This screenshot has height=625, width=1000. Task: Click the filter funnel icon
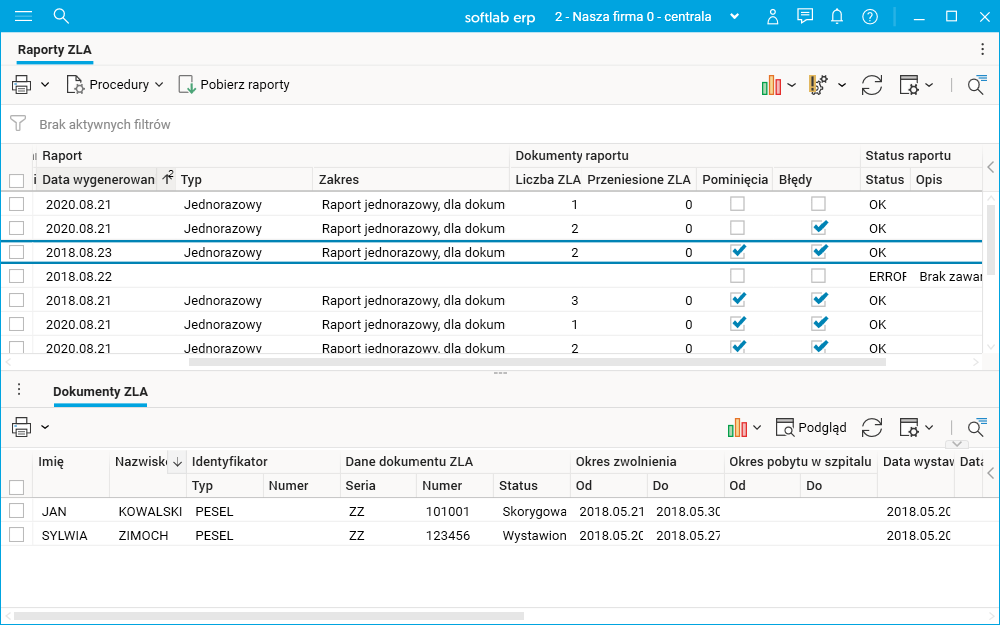coord(18,124)
